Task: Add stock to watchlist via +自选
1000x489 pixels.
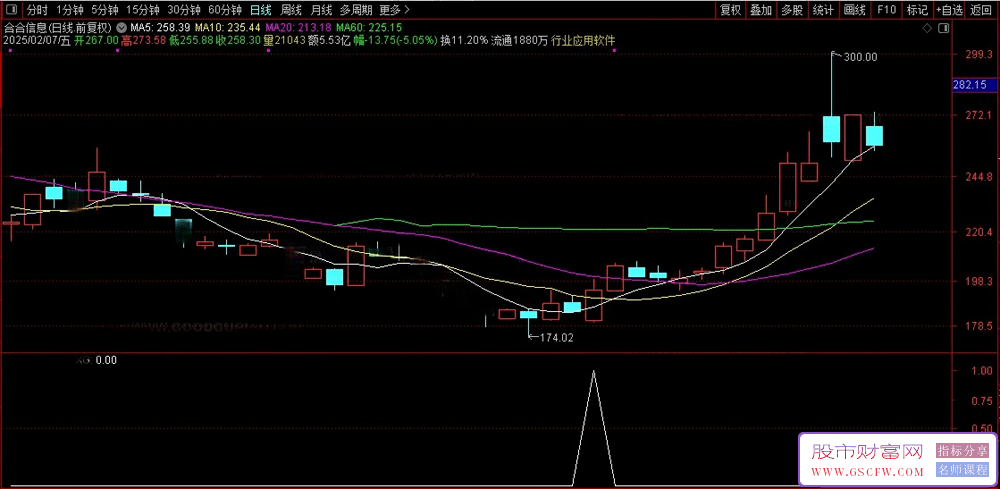Action: click(948, 9)
